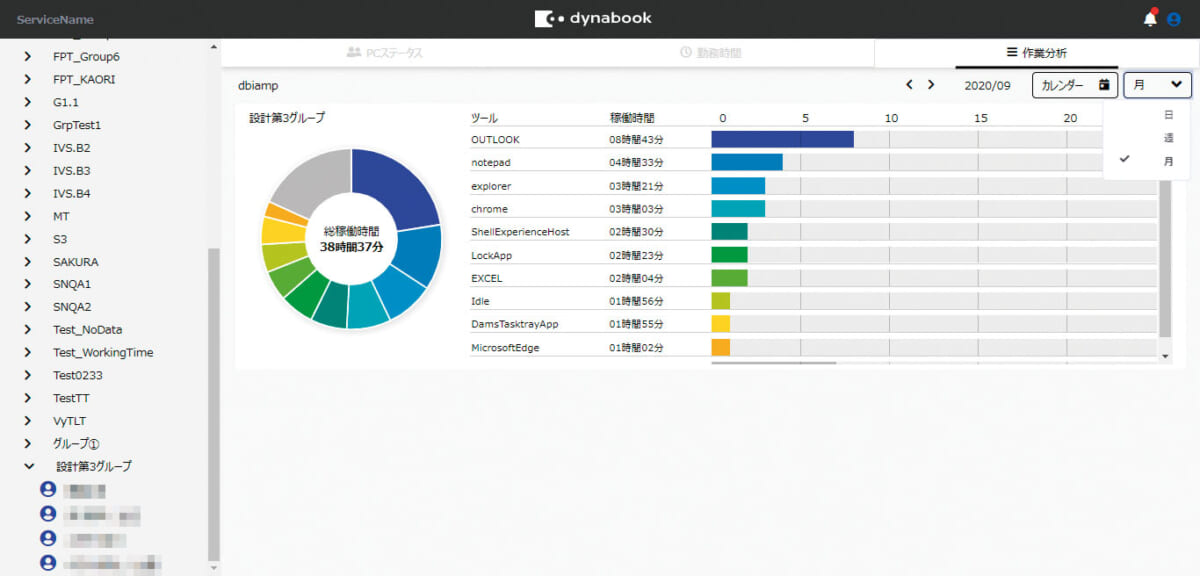This screenshot has width=1200, height=576.
Task: Choose the 週 (week) option in dropdown
Action: pos(1168,138)
